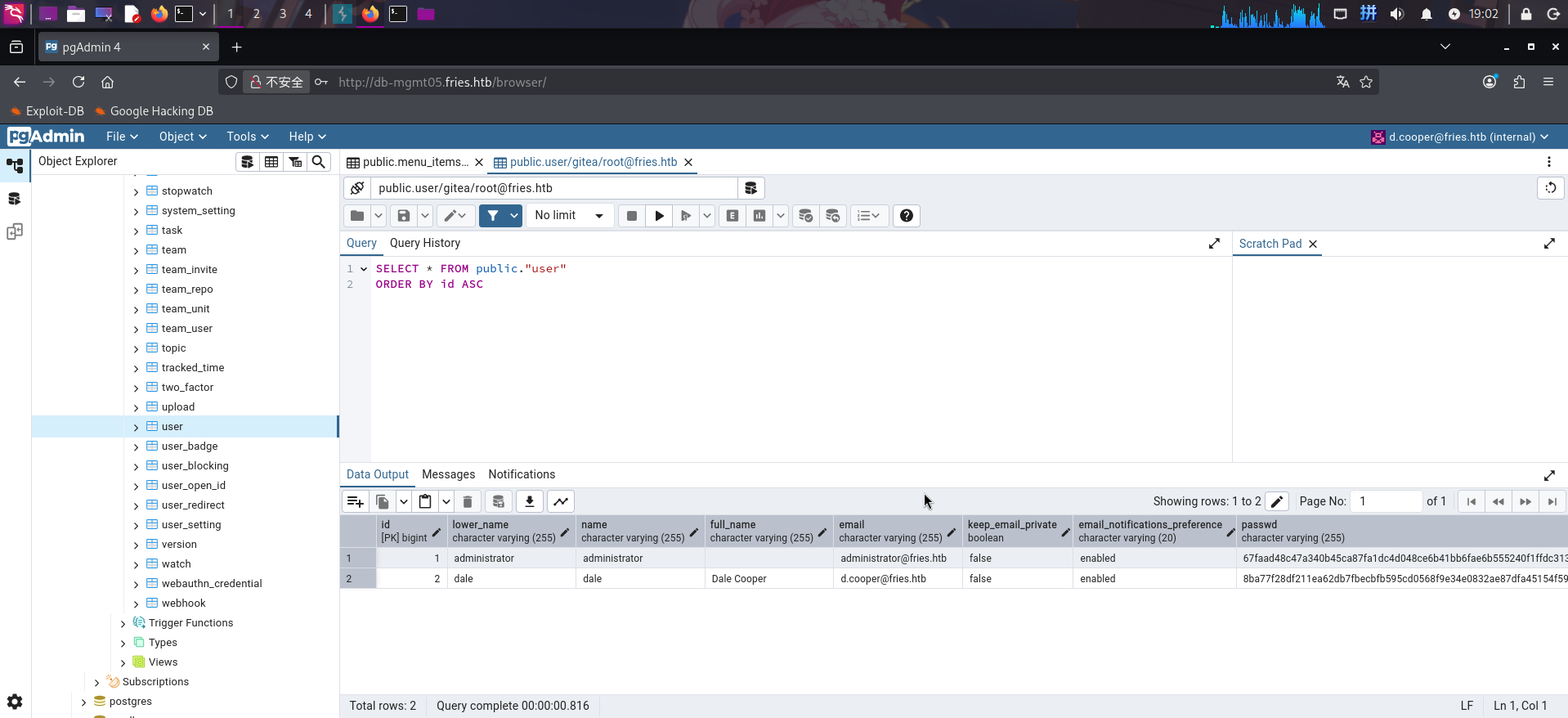The image size is (1568, 718).
Task: Go to the last page of results
Action: 1552,502
